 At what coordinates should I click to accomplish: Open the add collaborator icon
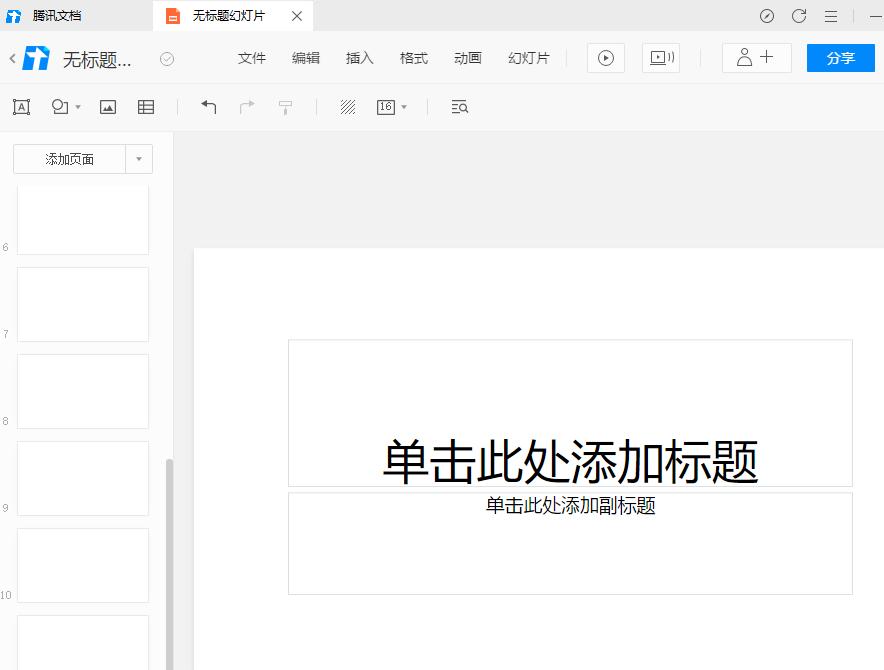(756, 58)
